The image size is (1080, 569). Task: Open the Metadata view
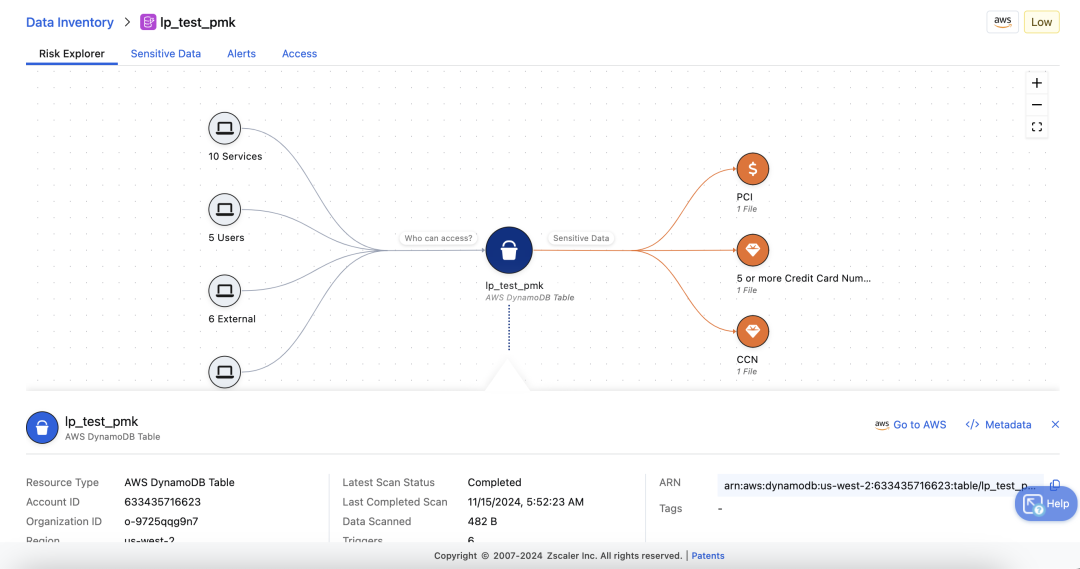[x=998, y=425]
